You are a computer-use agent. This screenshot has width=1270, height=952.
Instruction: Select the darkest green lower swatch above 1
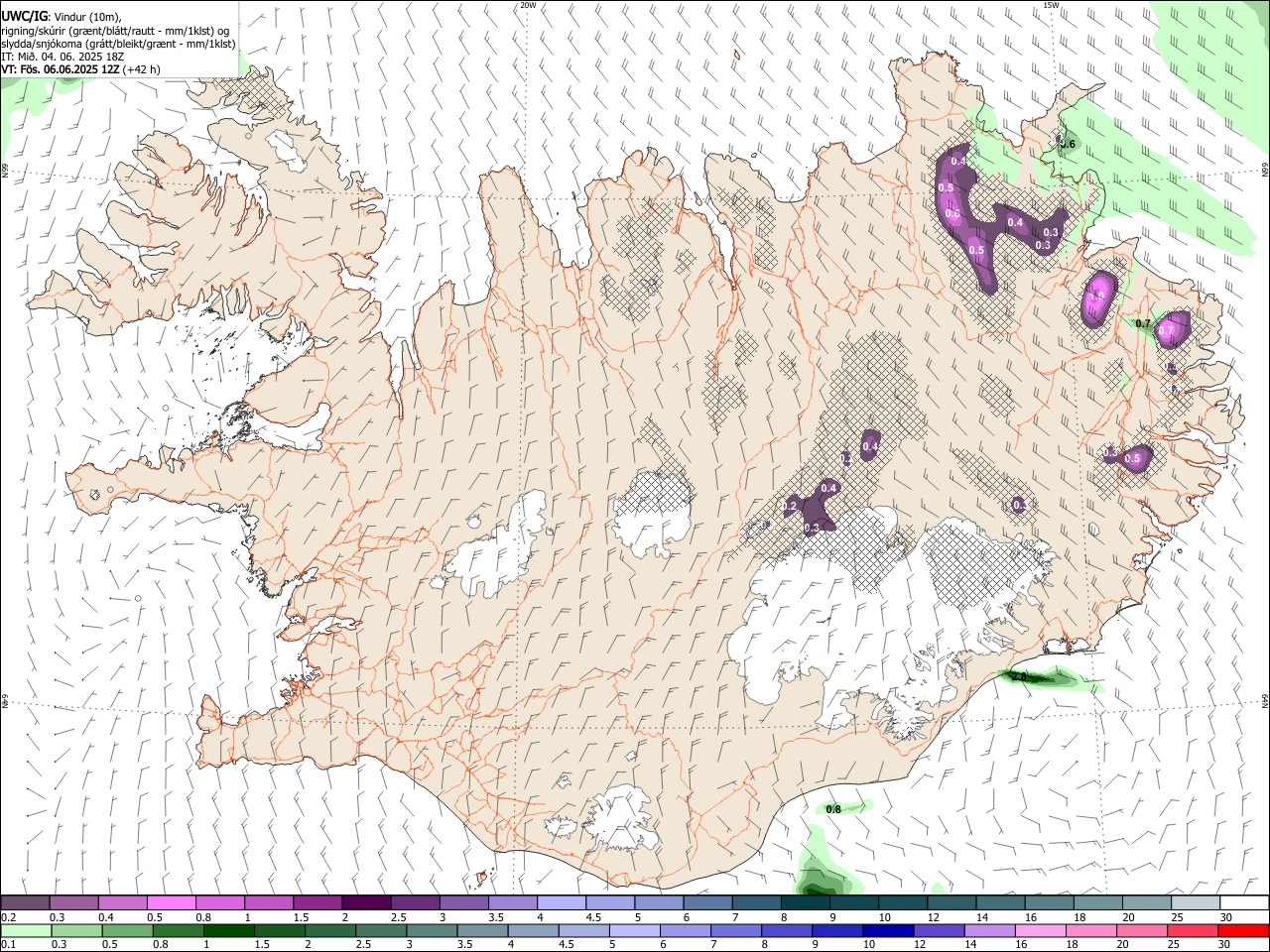pyautogui.click(x=230, y=930)
